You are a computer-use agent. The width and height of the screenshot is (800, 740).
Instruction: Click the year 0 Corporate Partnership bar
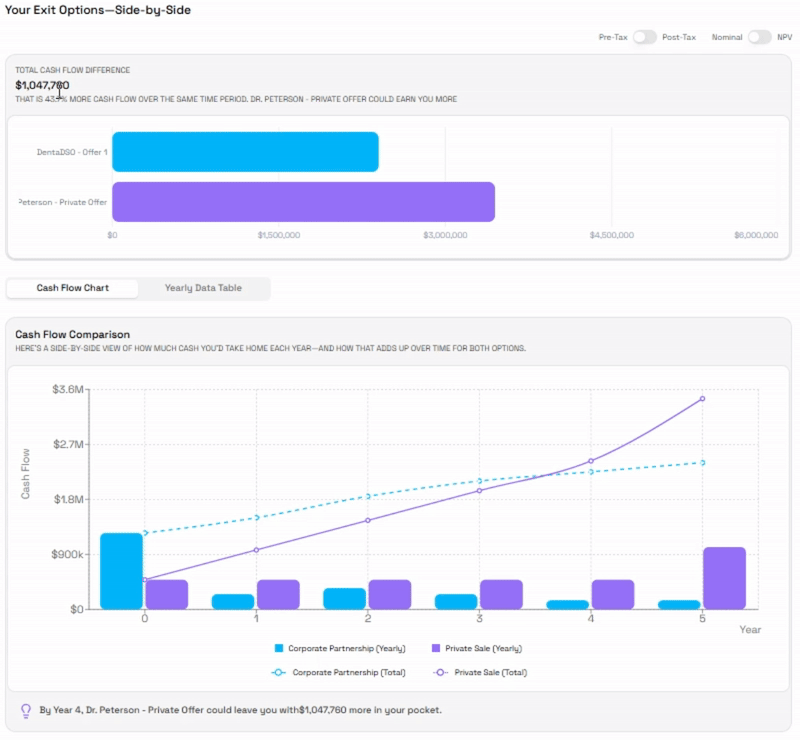click(121, 571)
